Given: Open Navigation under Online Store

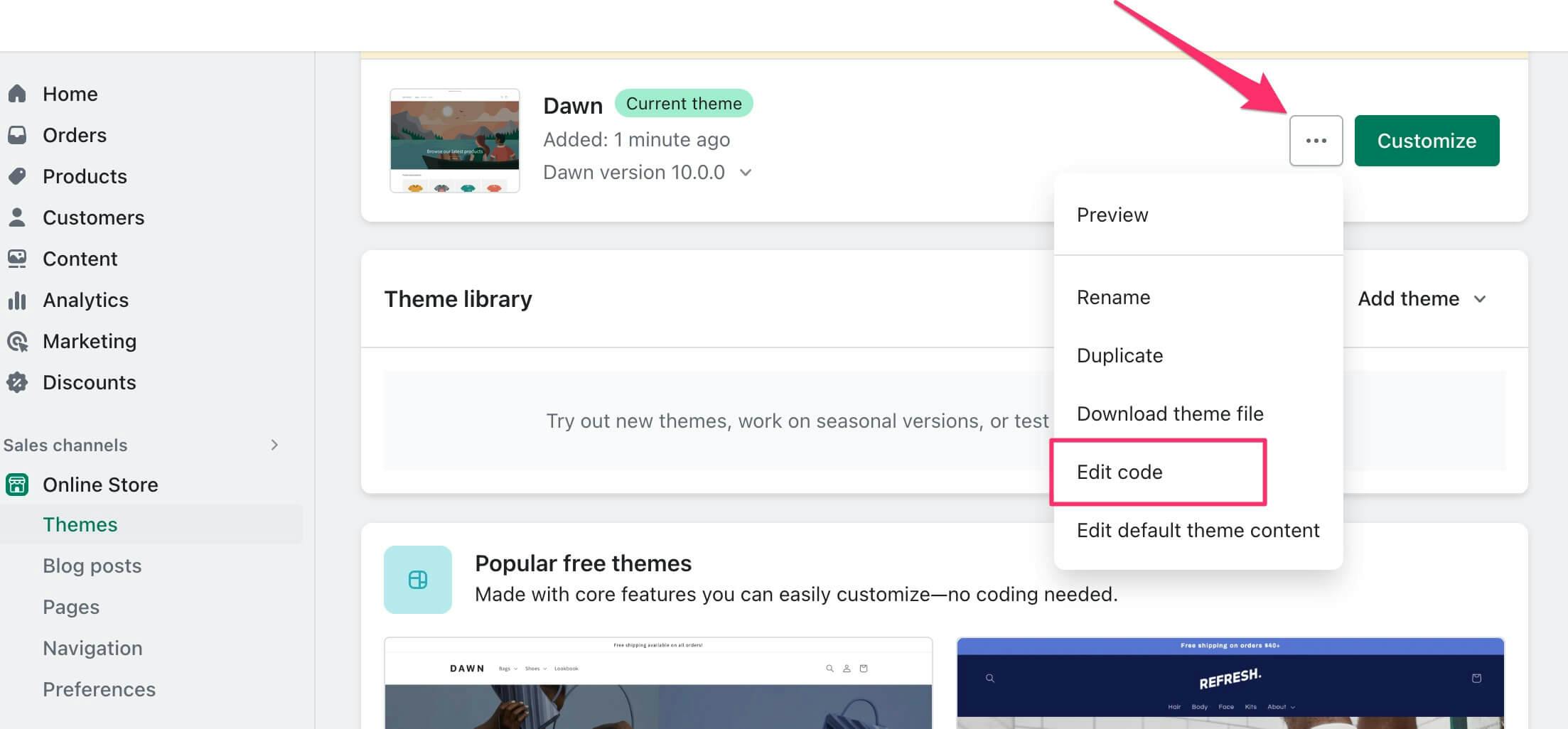Looking at the screenshot, I should (x=92, y=647).
